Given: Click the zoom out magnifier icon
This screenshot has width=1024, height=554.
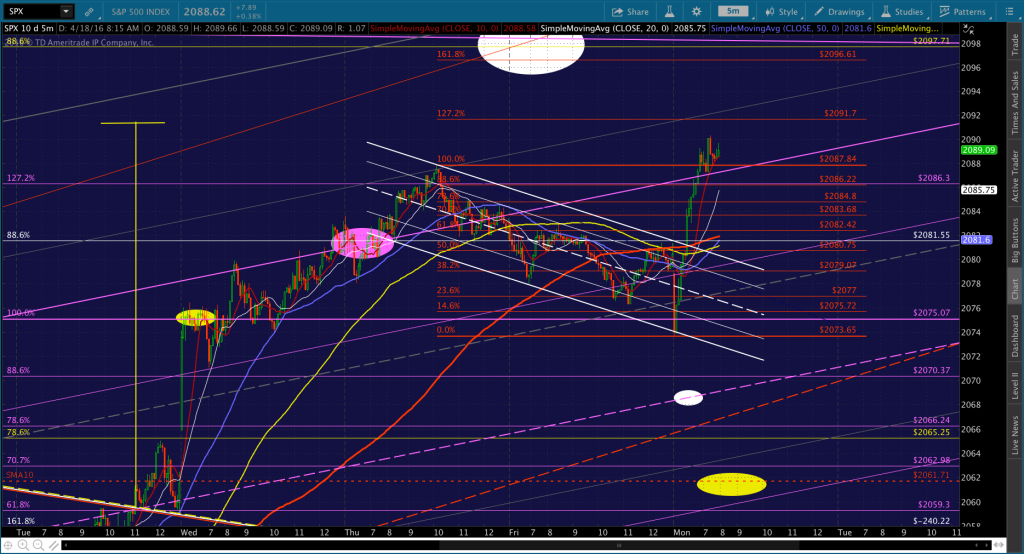Looking at the screenshot, I should coord(38,545).
